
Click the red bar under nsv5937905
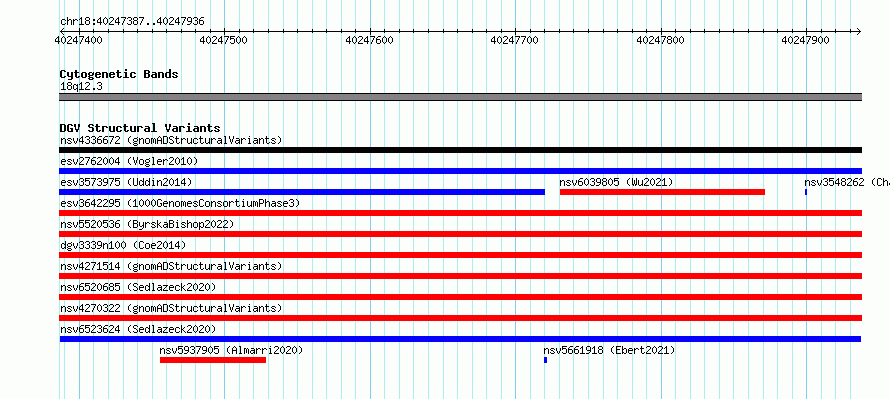click(x=213, y=360)
